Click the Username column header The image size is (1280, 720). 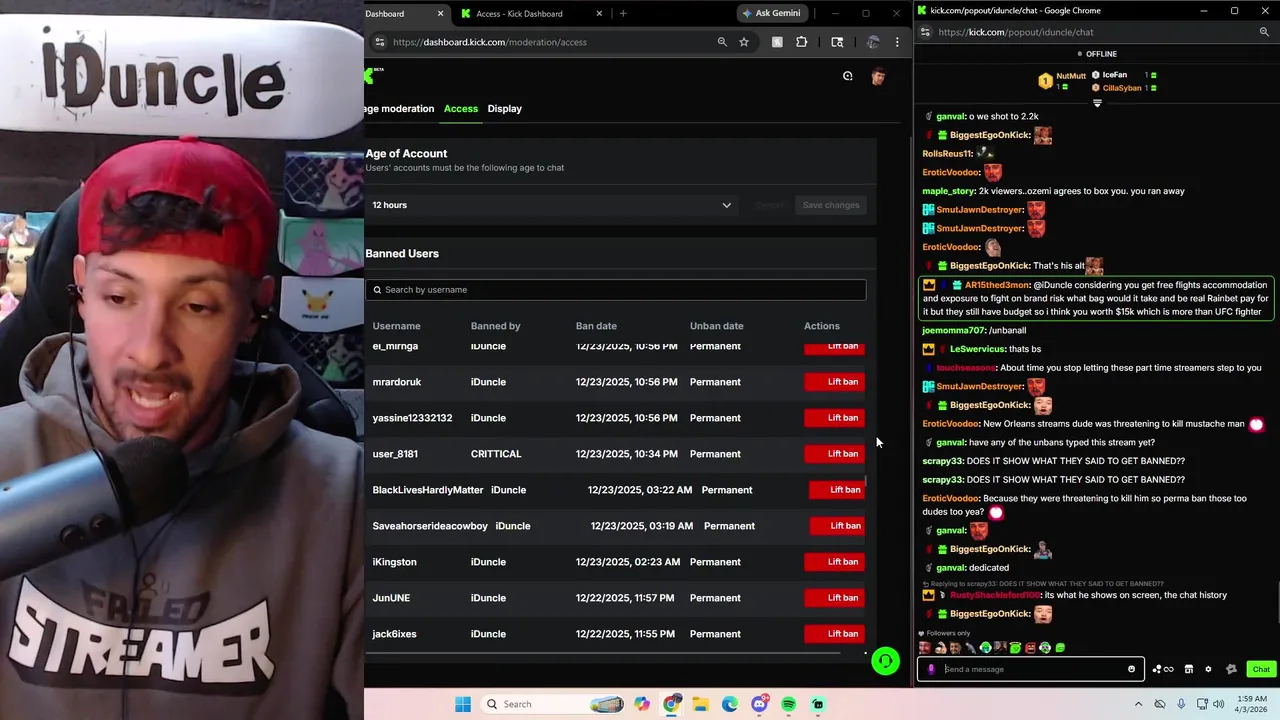pyautogui.click(x=397, y=326)
